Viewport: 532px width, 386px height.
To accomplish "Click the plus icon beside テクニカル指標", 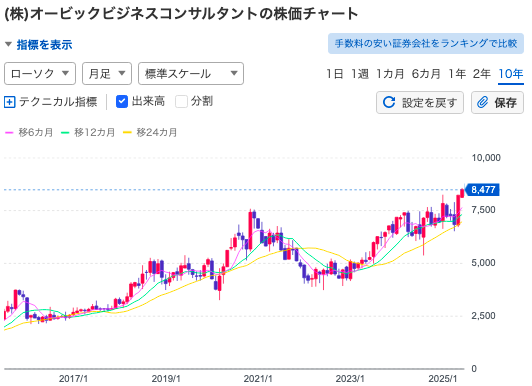I will pyautogui.click(x=10, y=102).
